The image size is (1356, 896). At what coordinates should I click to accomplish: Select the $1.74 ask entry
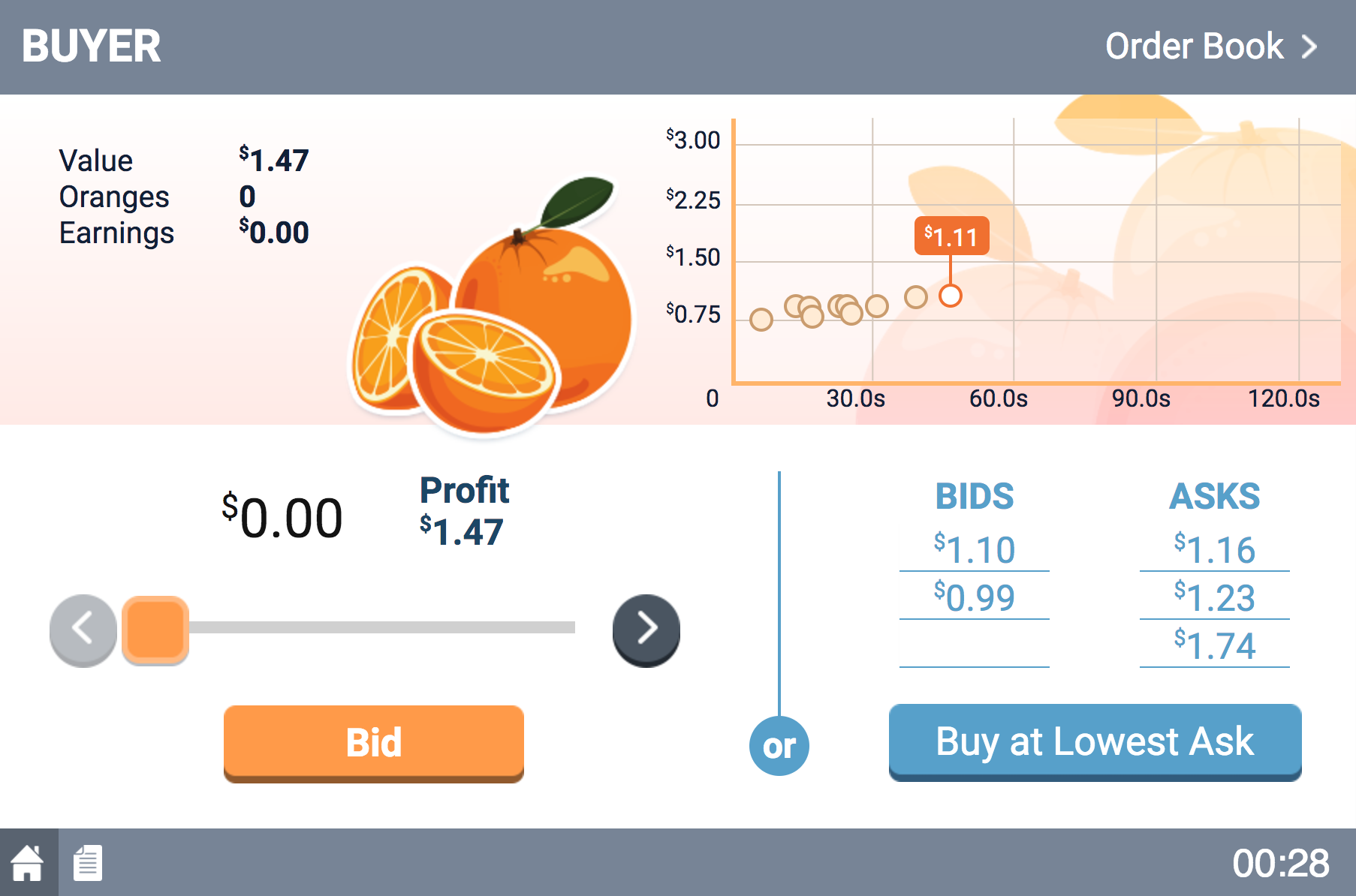coord(1214,646)
